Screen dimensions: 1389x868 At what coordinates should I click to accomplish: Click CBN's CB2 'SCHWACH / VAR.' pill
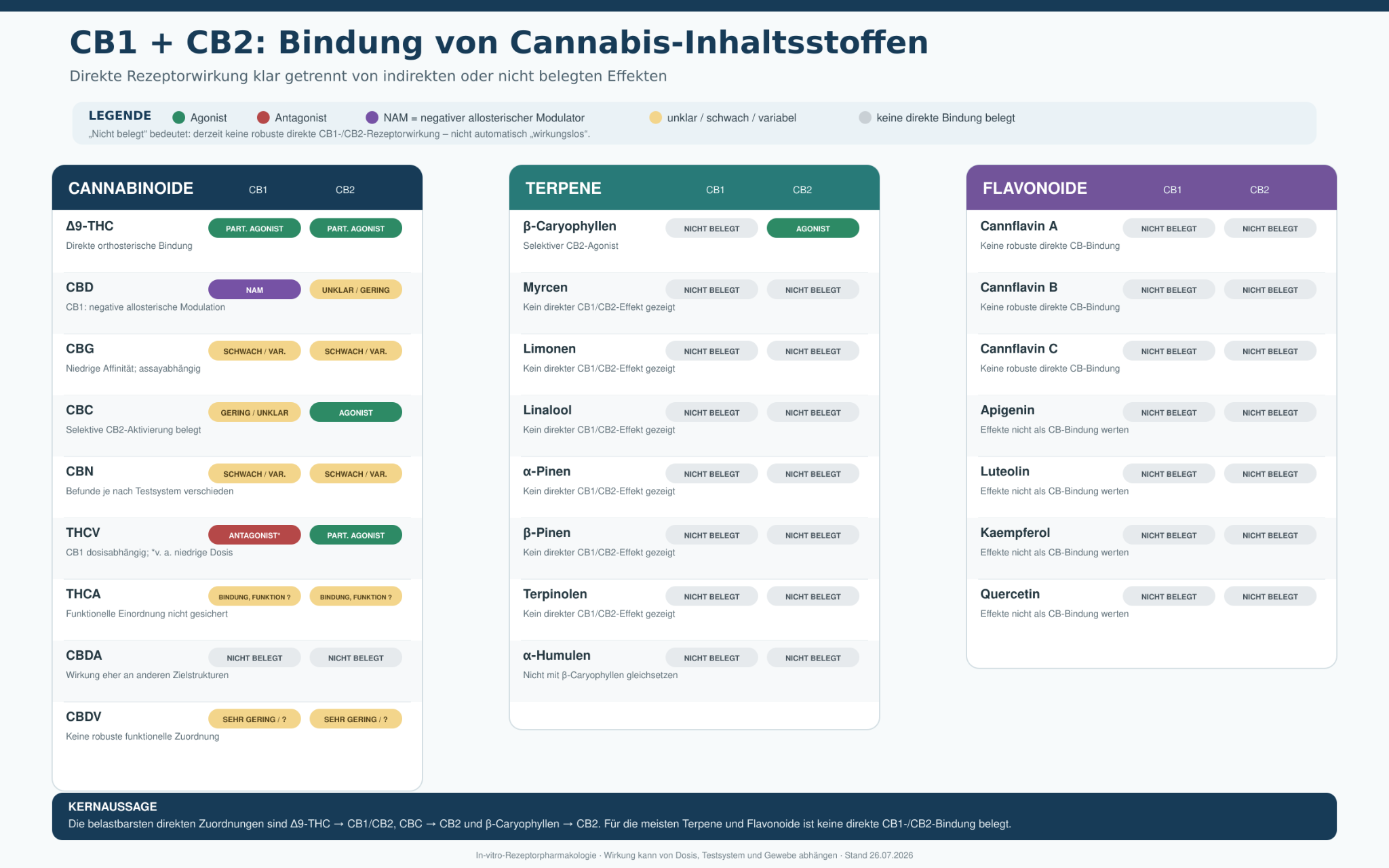pyautogui.click(x=356, y=474)
